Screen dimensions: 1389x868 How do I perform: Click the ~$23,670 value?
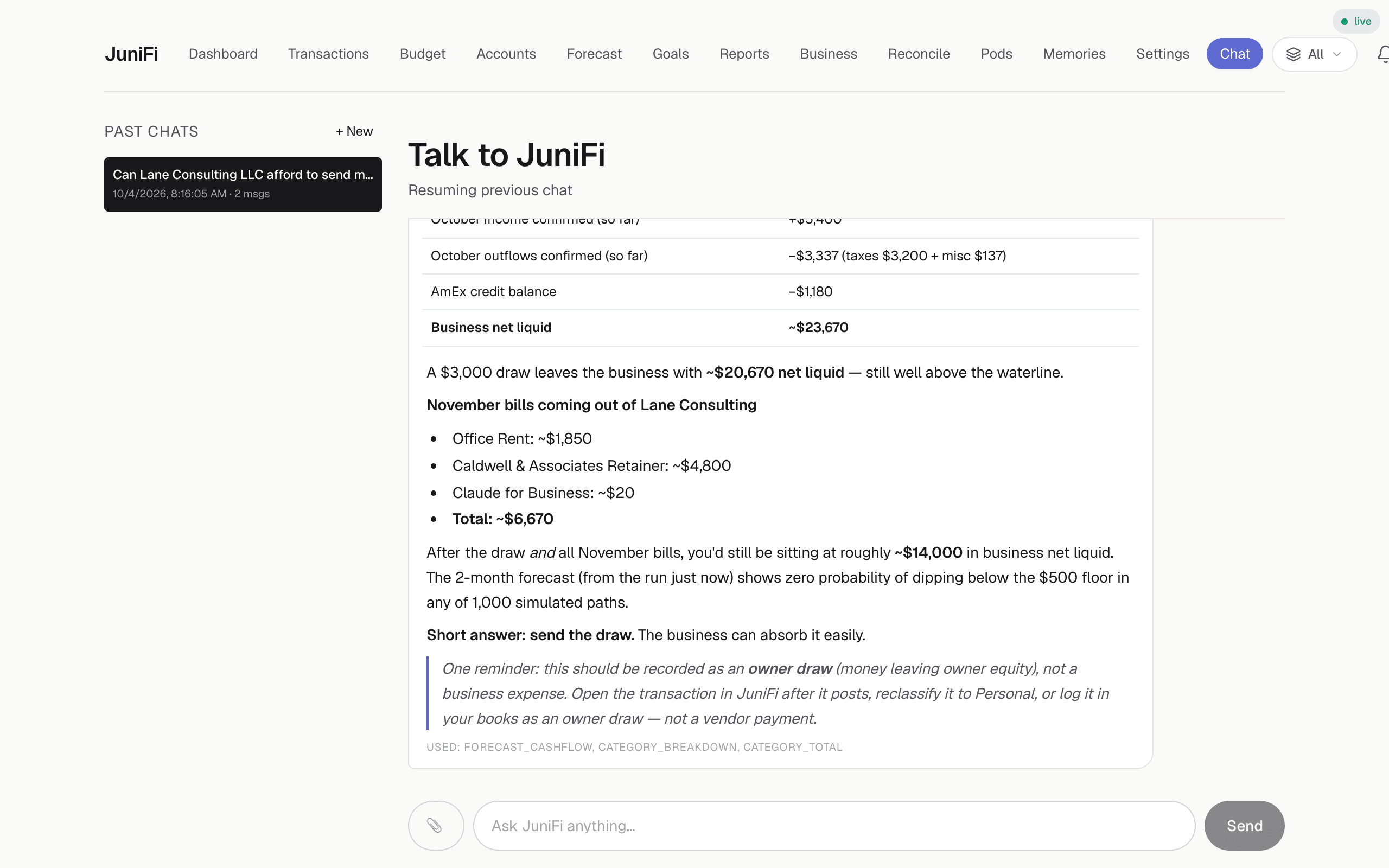(x=818, y=327)
